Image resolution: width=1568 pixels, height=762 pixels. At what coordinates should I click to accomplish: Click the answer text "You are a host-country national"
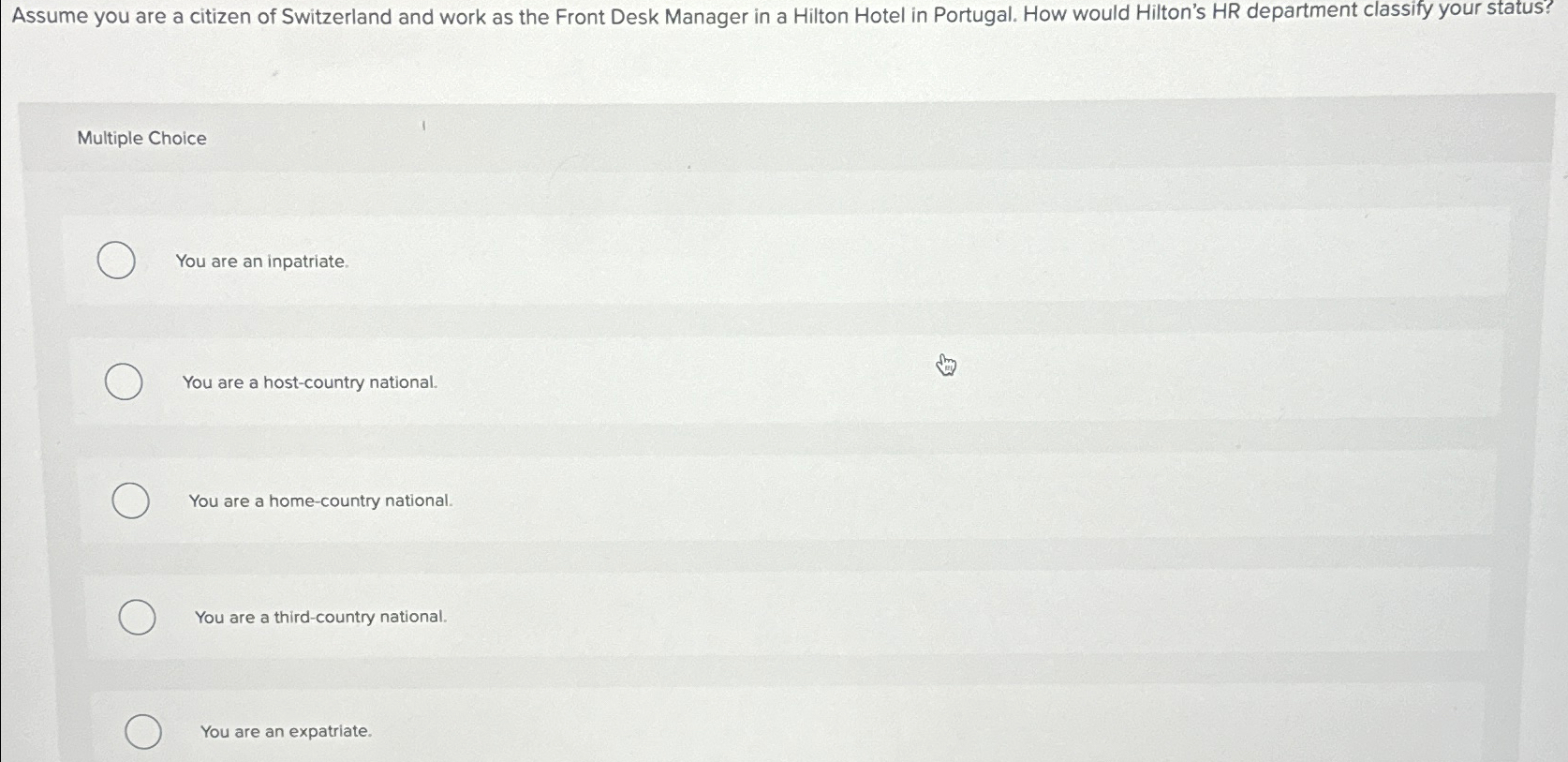[309, 382]
